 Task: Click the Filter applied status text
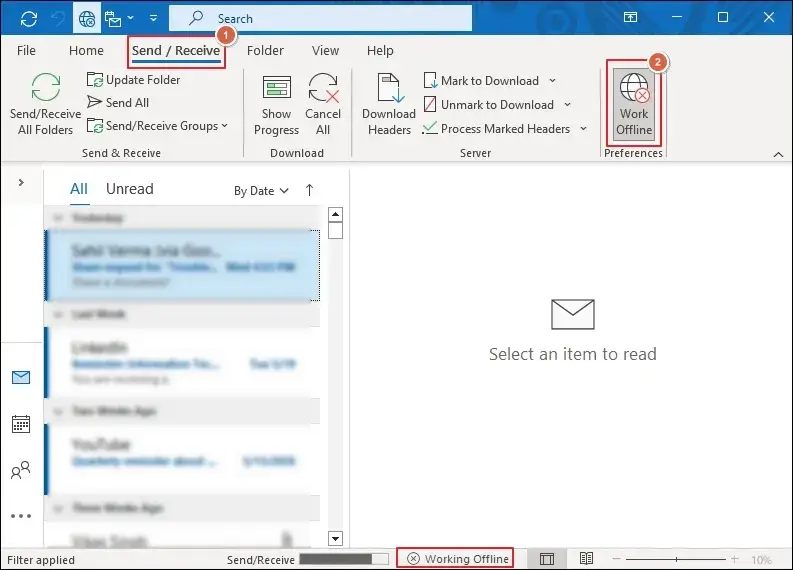[41, 560]
